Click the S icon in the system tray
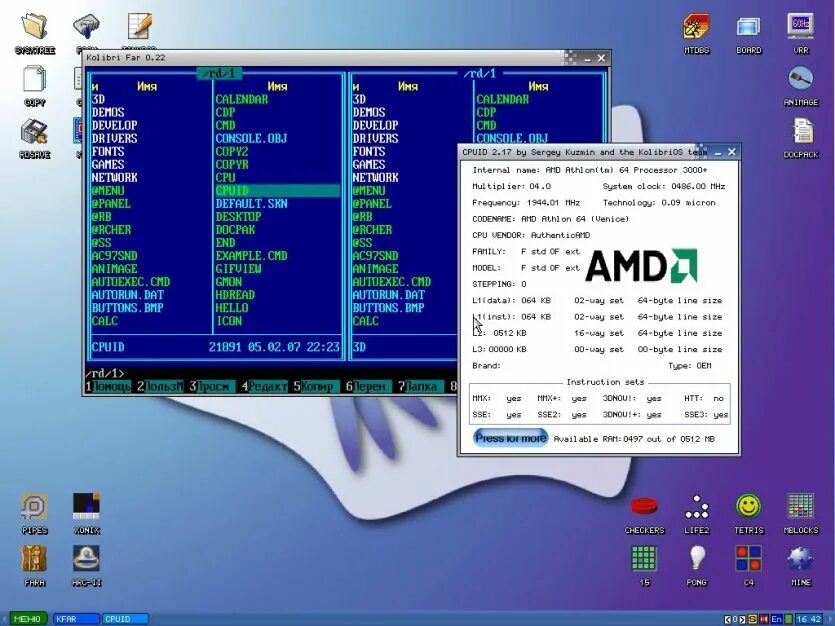835x626 pixels. 753,619
